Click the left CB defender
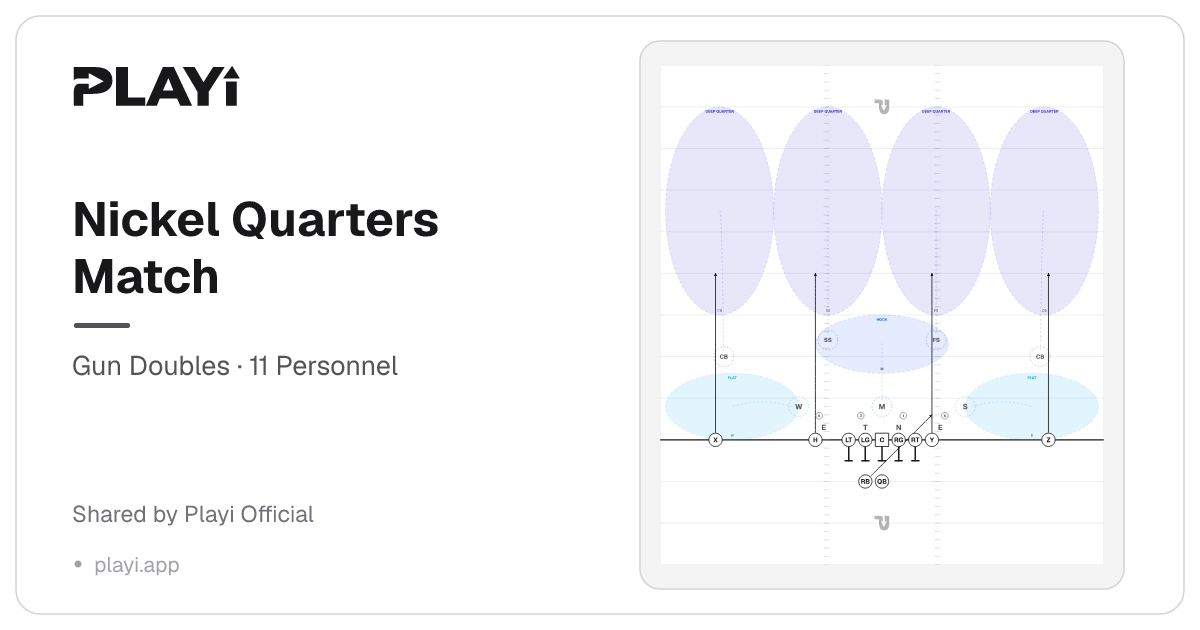1200x630 pixels. tap(723, 357)
